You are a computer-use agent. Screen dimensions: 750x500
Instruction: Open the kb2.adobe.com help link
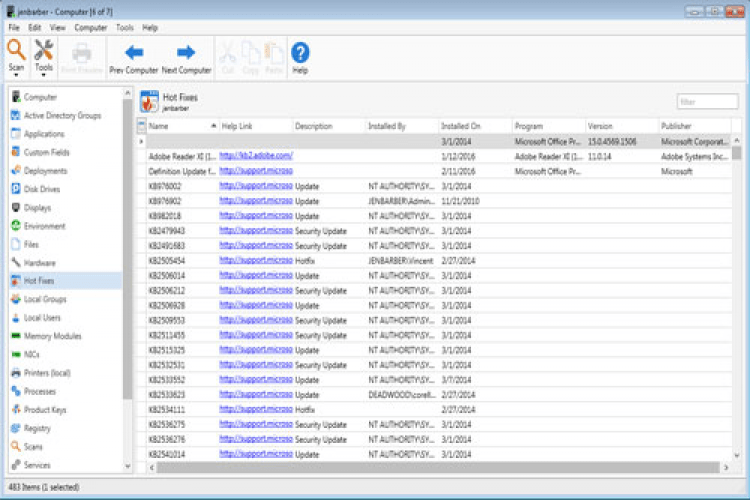pos(255,156)
